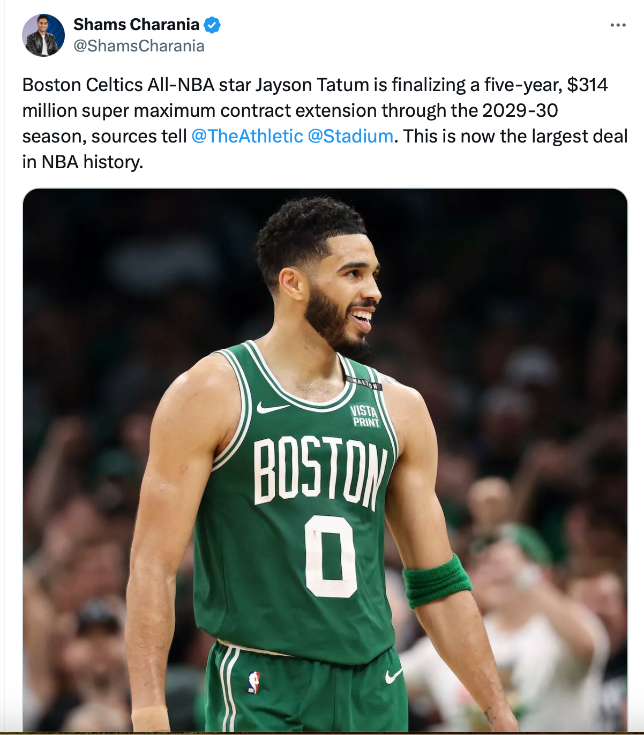Click the Nike swoosh on the shorts
The image size is (644, 735).
pos(393,675)
